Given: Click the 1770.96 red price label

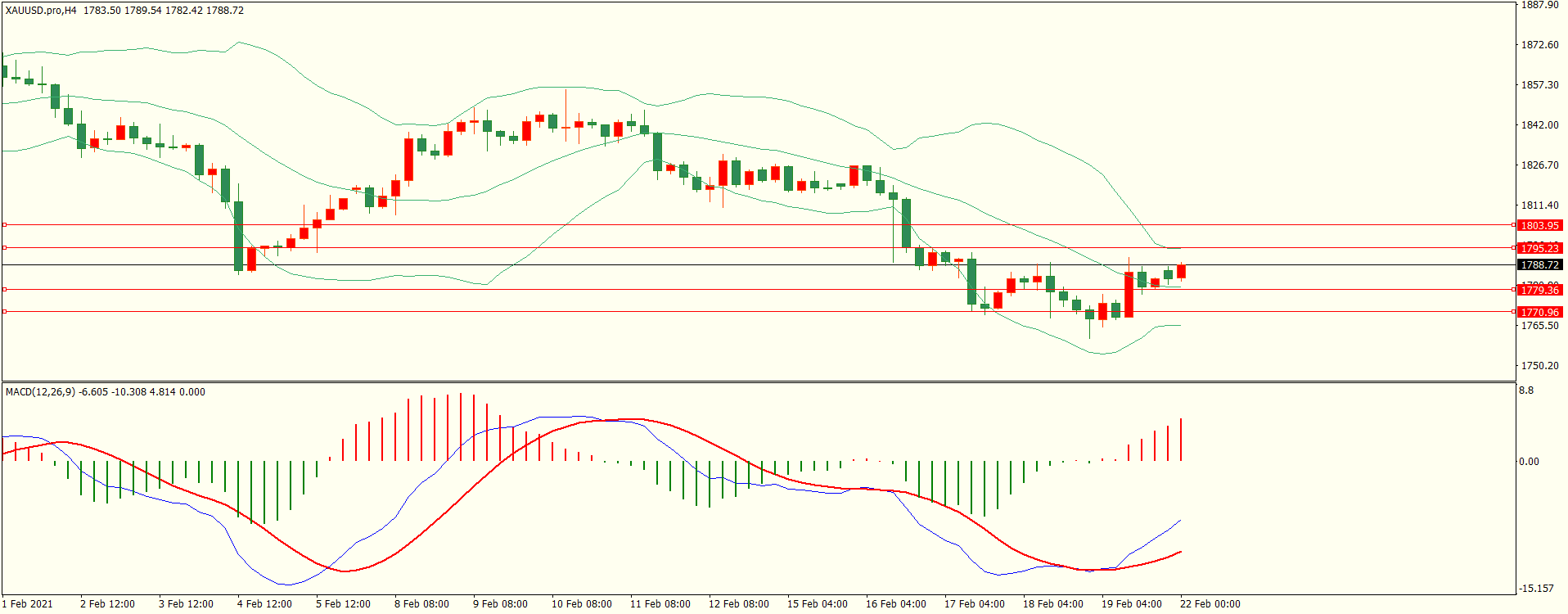Looking at the screenshot, I should coord(1539,312).
